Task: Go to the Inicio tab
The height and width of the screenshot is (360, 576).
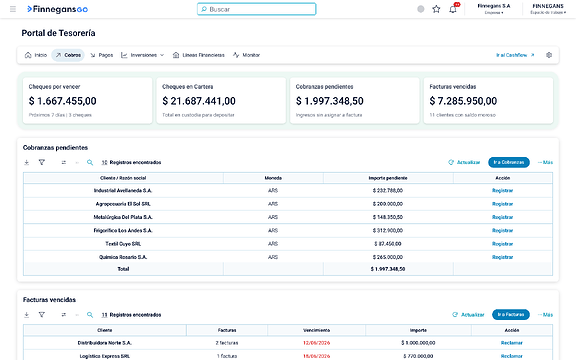Action: (x=36, y=55)
